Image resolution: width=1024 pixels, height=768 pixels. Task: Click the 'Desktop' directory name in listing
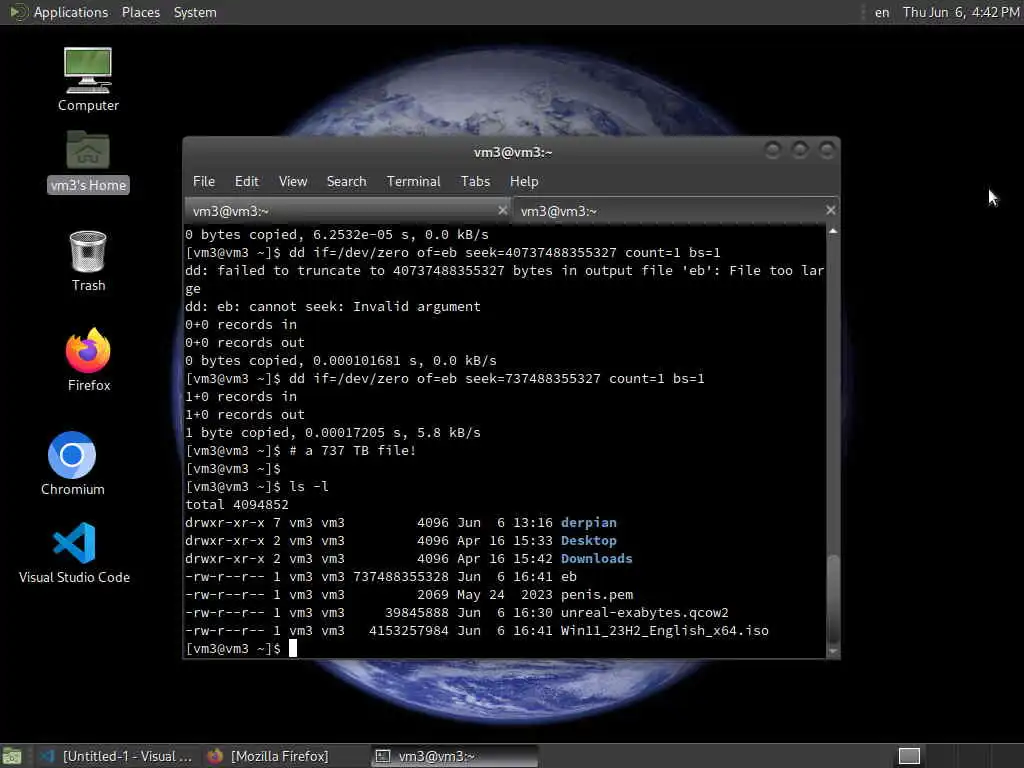point(588,541)
